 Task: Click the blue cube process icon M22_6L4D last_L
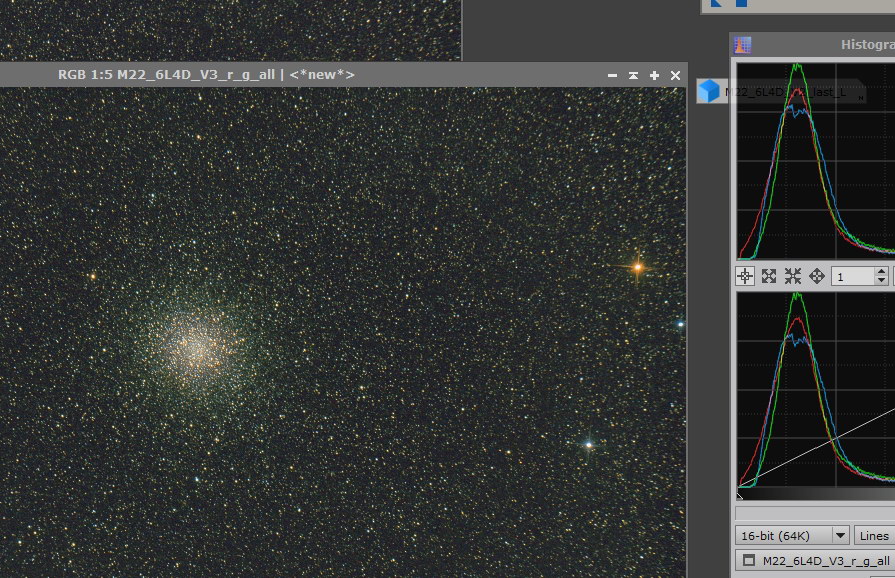pos(709,91)
